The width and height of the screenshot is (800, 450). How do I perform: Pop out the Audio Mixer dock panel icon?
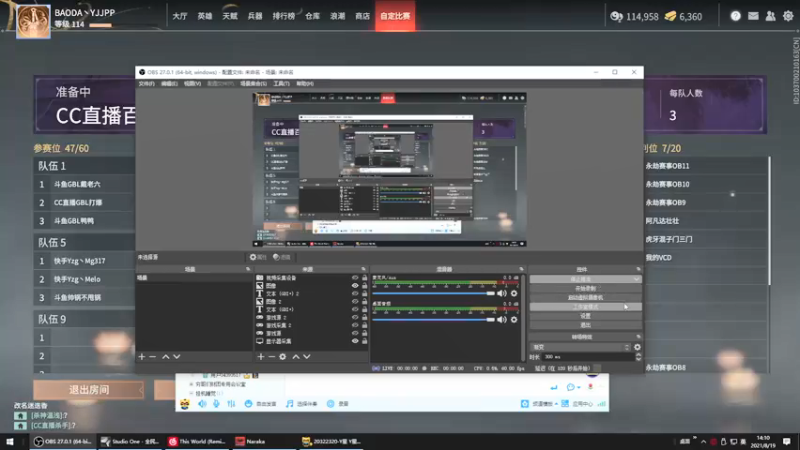521,269
